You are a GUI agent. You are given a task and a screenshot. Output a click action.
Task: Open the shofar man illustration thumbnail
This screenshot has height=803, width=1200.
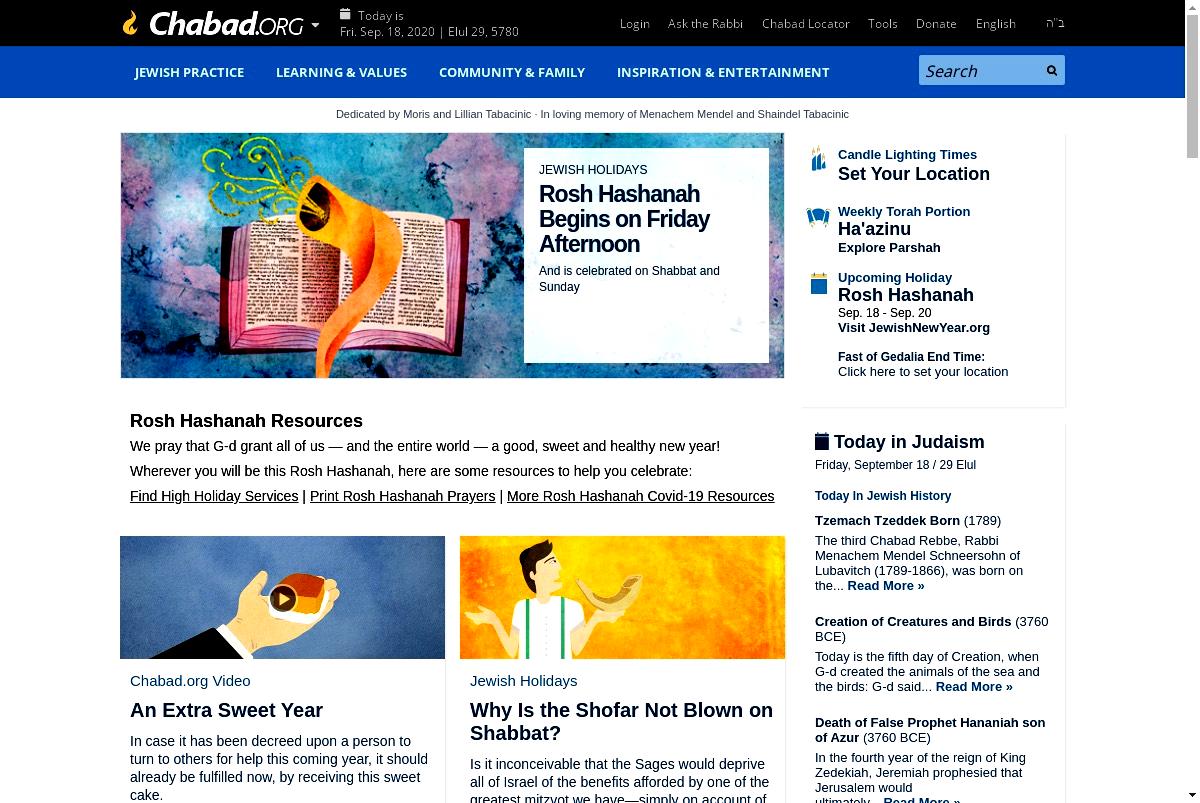[x=622, y=597]
